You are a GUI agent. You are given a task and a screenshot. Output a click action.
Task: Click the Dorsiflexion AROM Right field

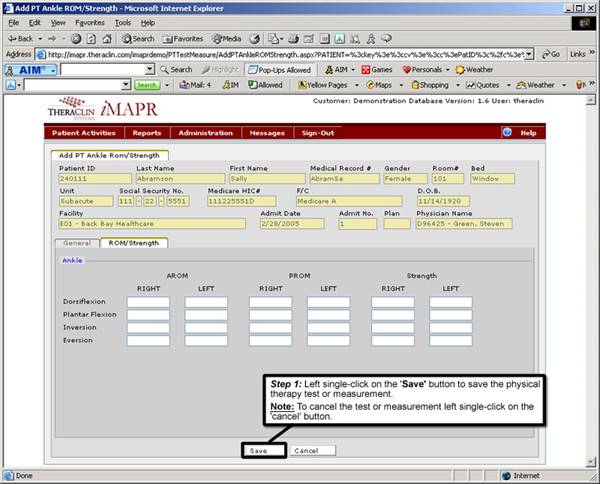coord(148,302)
